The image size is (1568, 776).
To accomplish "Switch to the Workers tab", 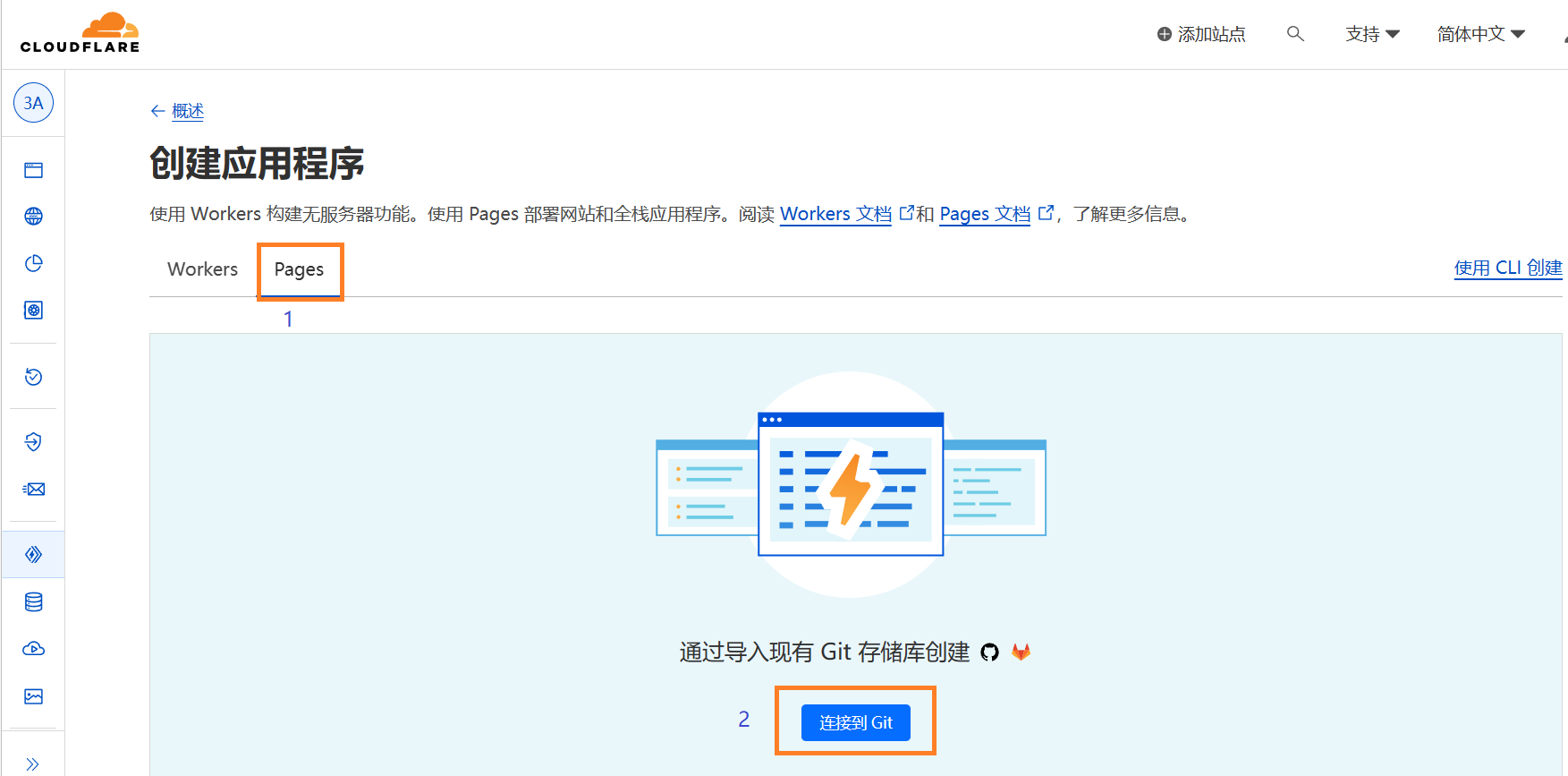I will point(202,269).
